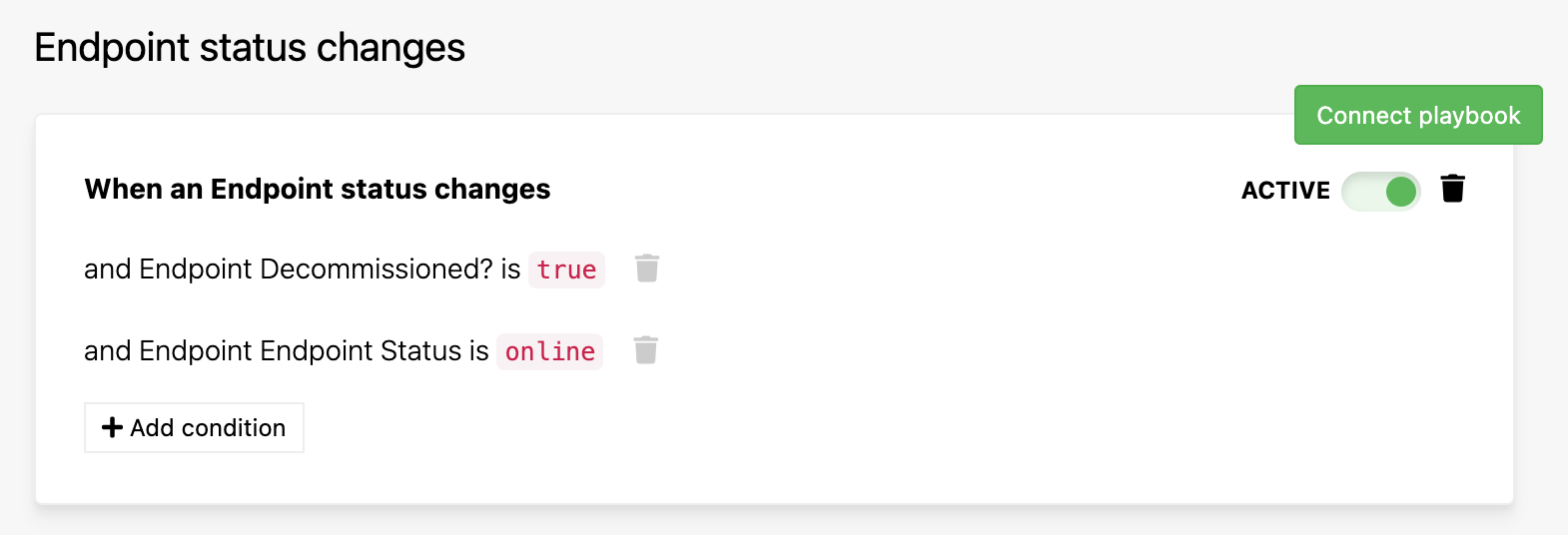Add a new condition
This screenshot has width=1568, height=535.
coord(194,427)
